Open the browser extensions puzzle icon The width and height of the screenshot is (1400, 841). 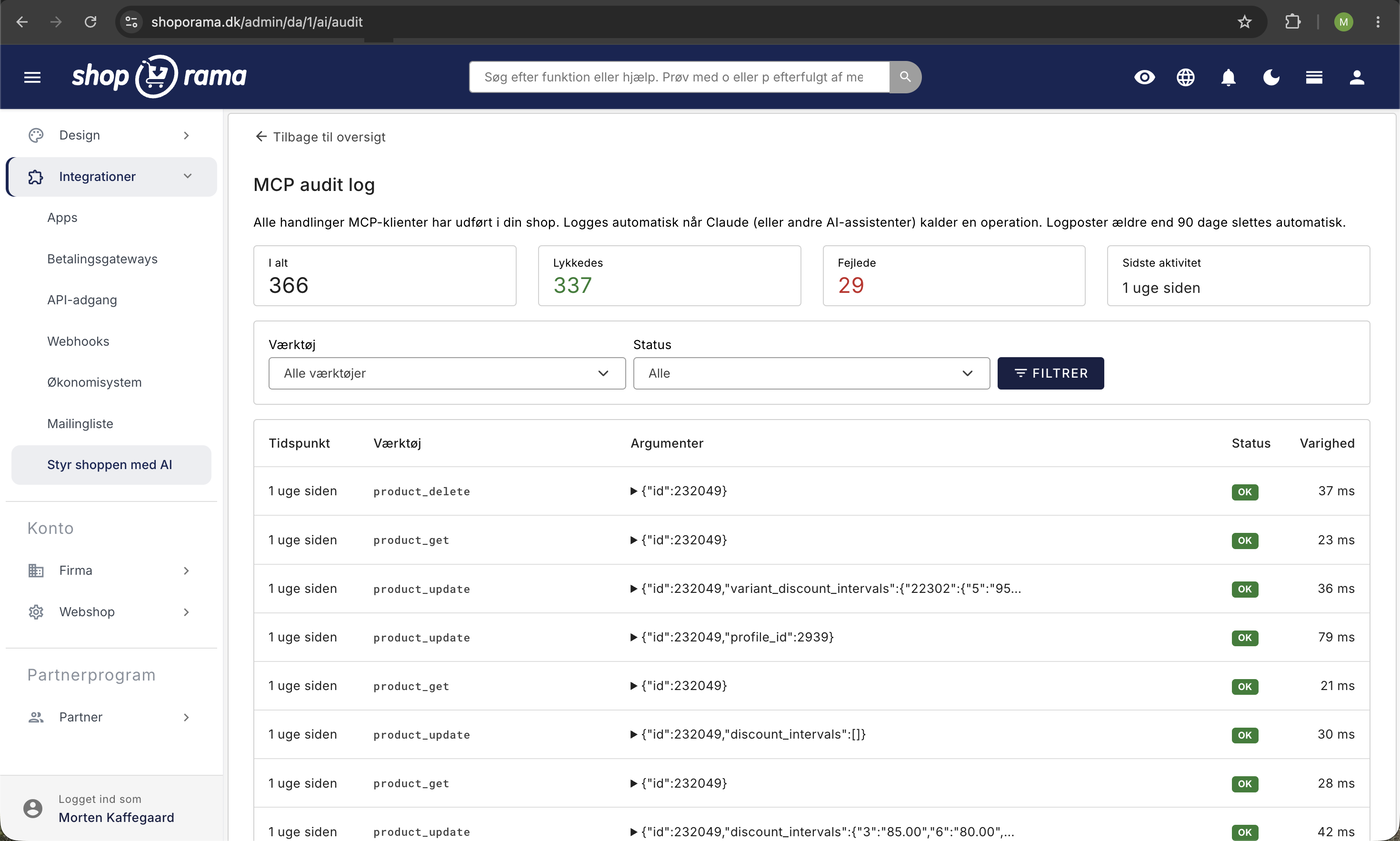click(1293, 21)
